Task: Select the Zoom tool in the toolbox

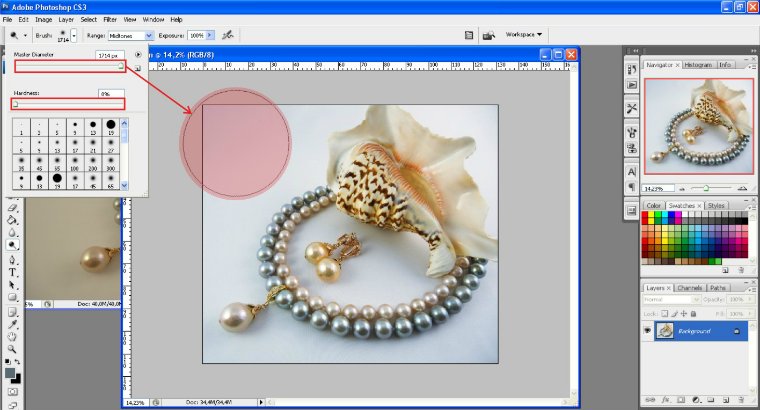Action: coord(12,349)
